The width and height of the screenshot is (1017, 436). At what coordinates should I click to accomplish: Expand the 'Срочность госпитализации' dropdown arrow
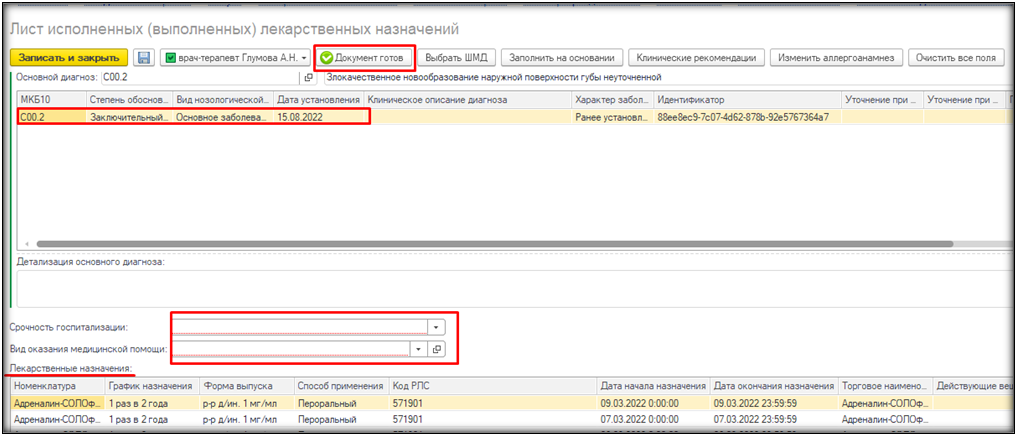click(435, 327)
